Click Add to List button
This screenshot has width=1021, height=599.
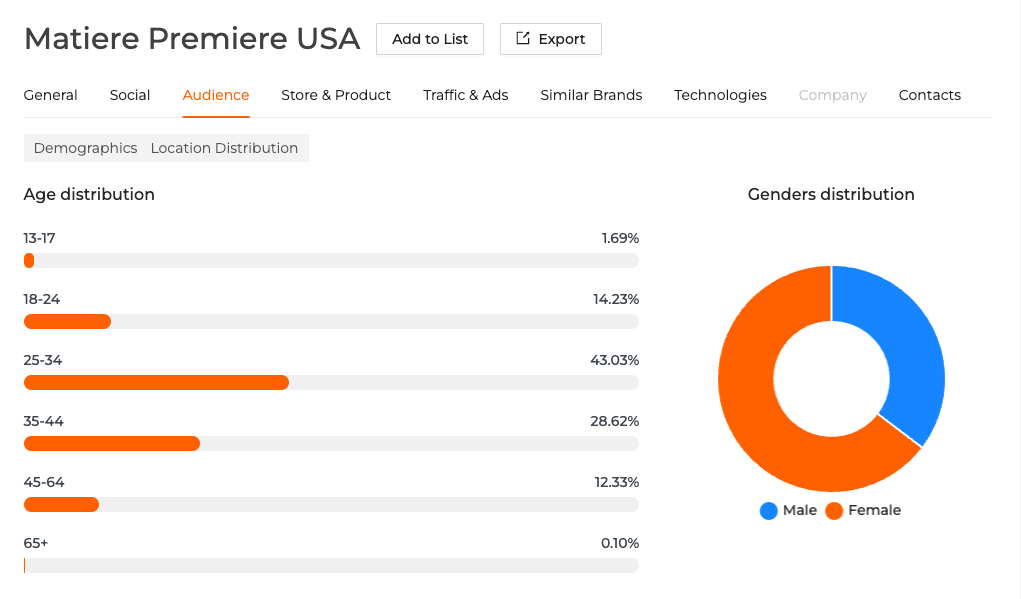pyautogui.click(x=430, y=39)
